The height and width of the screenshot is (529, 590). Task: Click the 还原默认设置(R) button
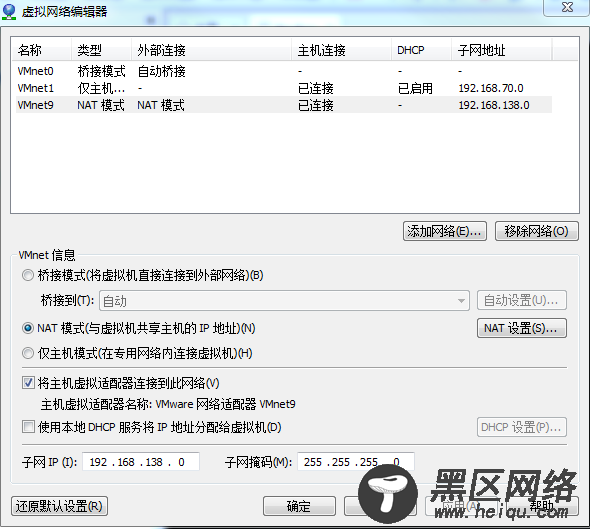point(59,506)
